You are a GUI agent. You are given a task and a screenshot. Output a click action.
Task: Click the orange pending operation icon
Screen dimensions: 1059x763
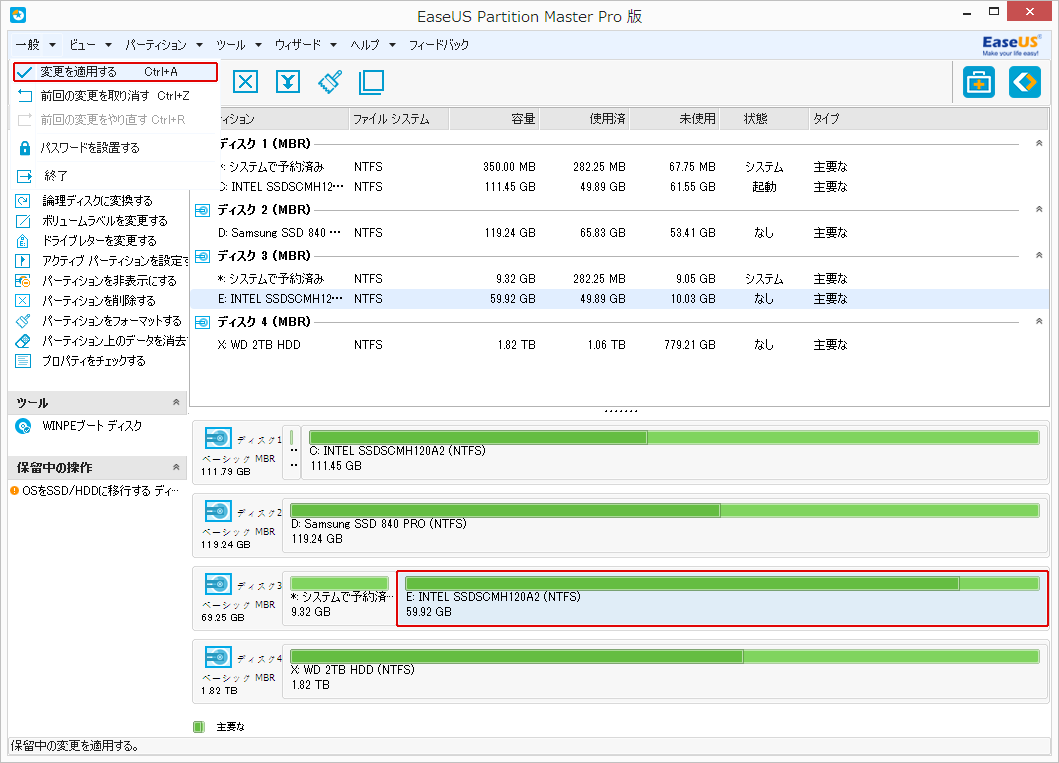click(x=14, y=491)
